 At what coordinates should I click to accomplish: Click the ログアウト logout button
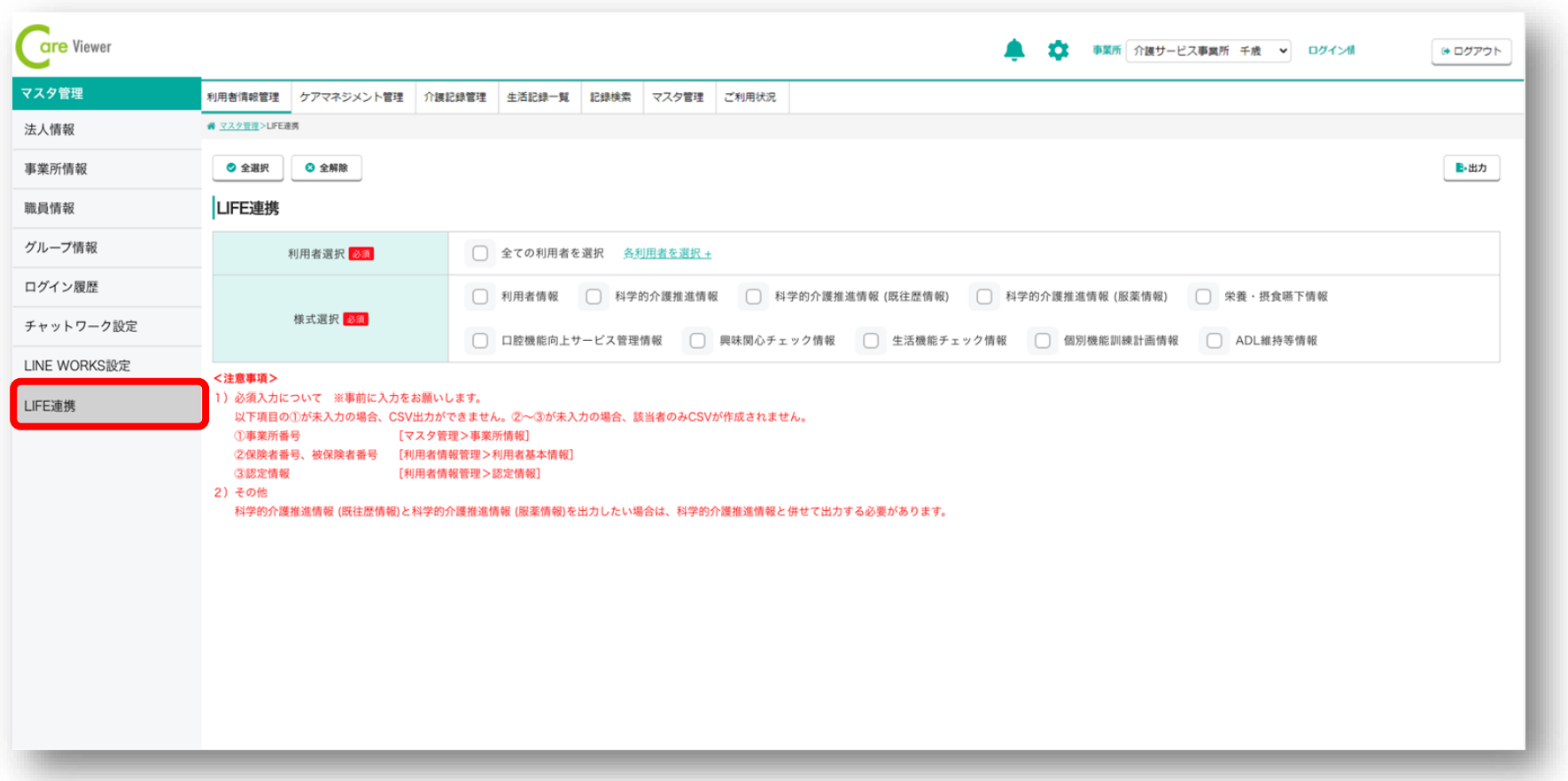pyautogui.click(x=1471, y=51)
